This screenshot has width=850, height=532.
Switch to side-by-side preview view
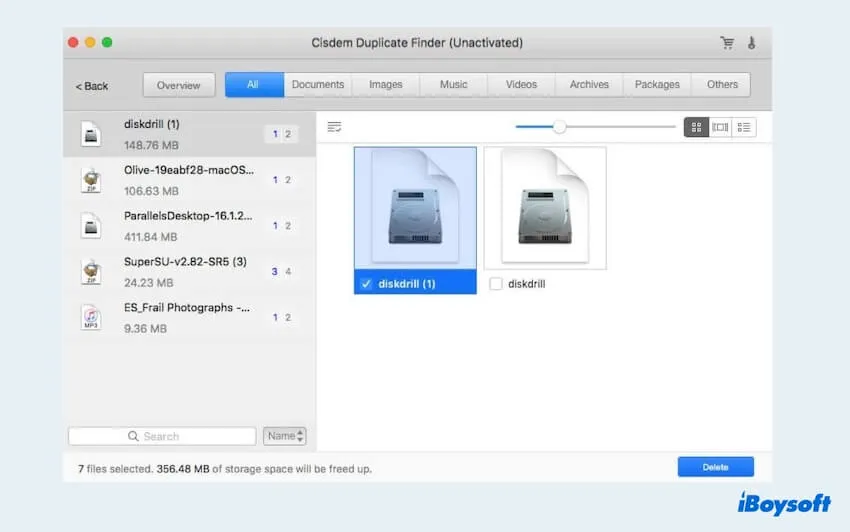720,127
